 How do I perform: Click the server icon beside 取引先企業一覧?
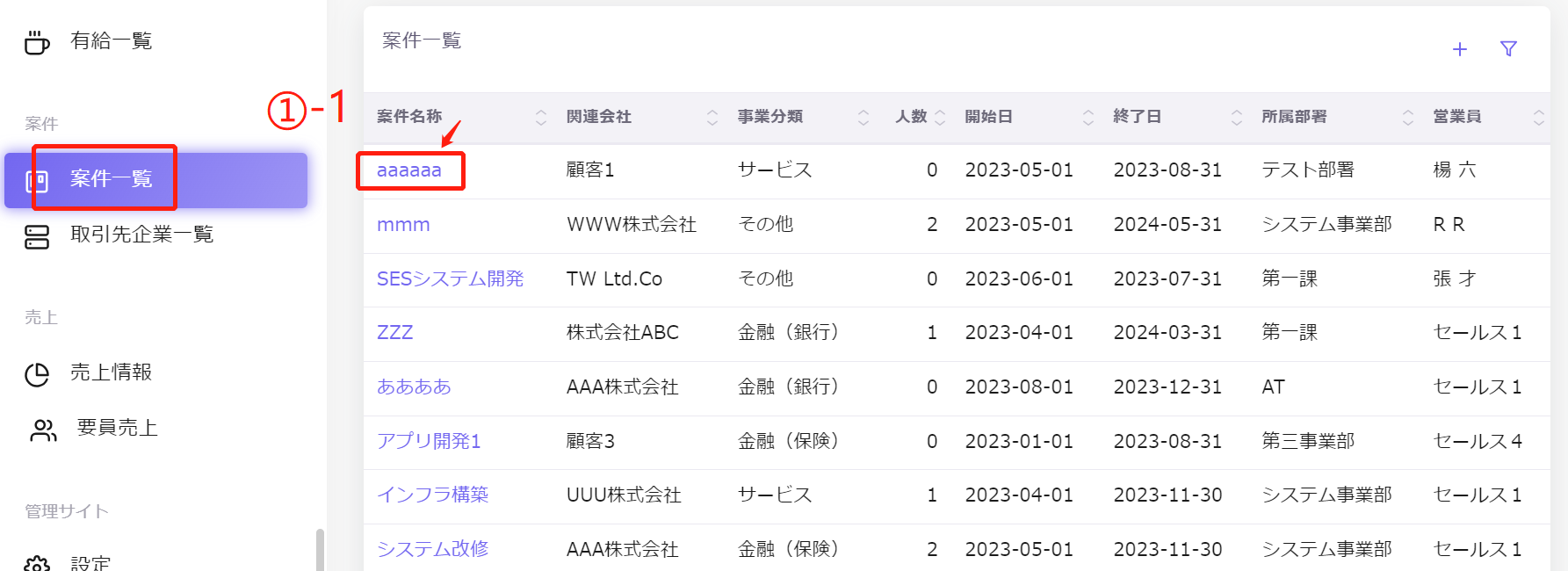coord(37,236)
